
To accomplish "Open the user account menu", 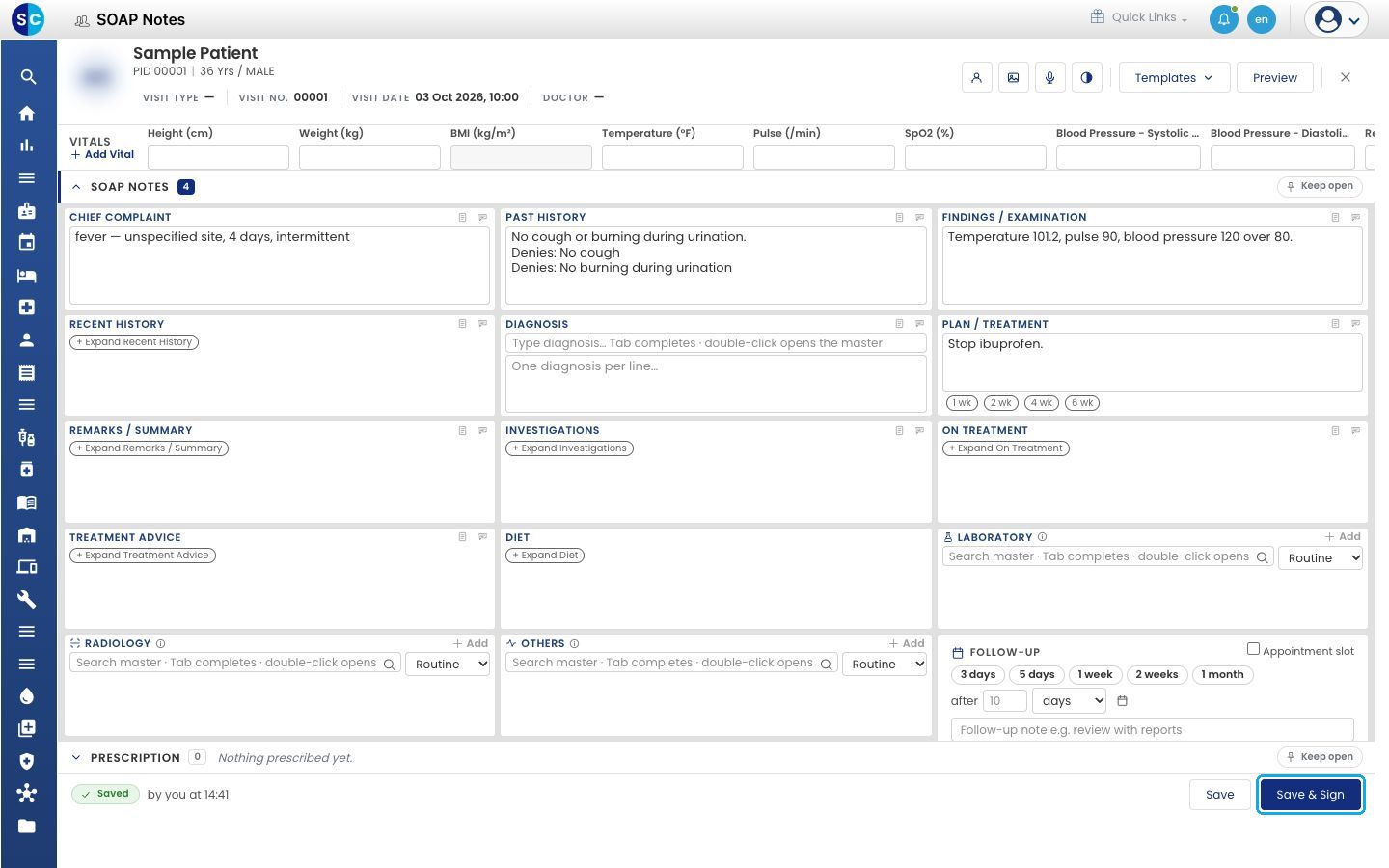I will click(1337, 19).
